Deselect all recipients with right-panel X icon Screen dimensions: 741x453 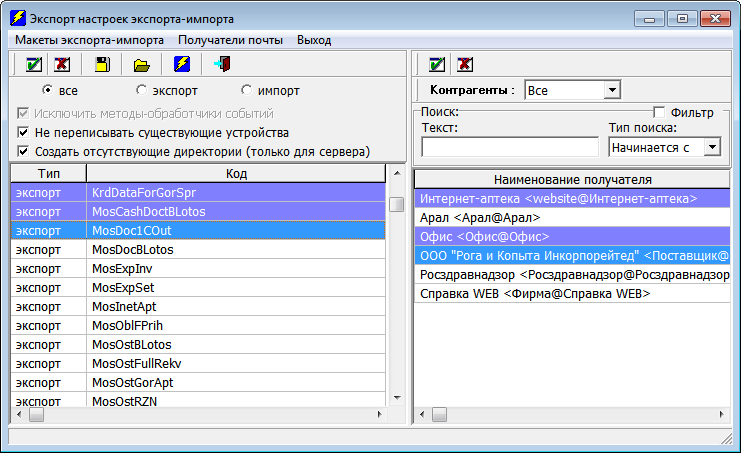(465, 65)
